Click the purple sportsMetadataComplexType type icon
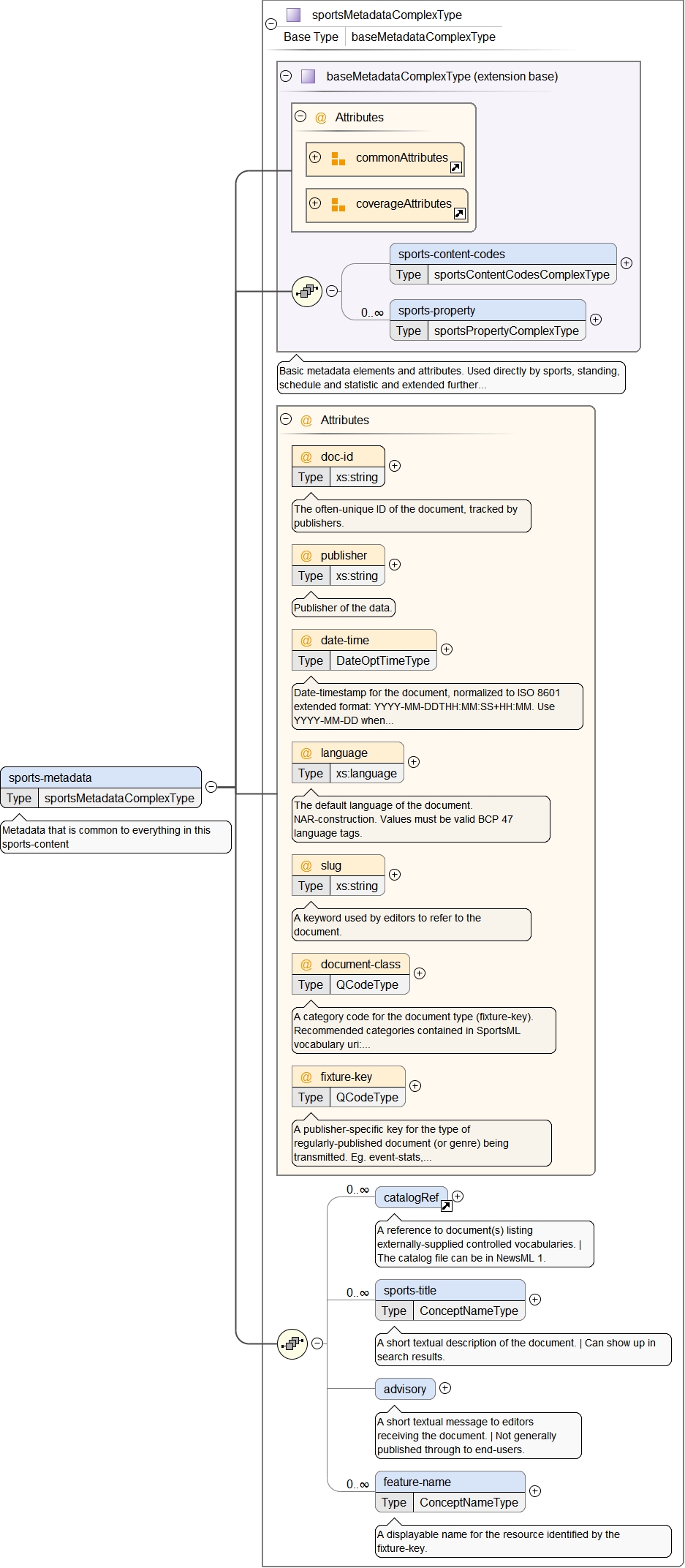685x1568 pixels. point(294,15)
